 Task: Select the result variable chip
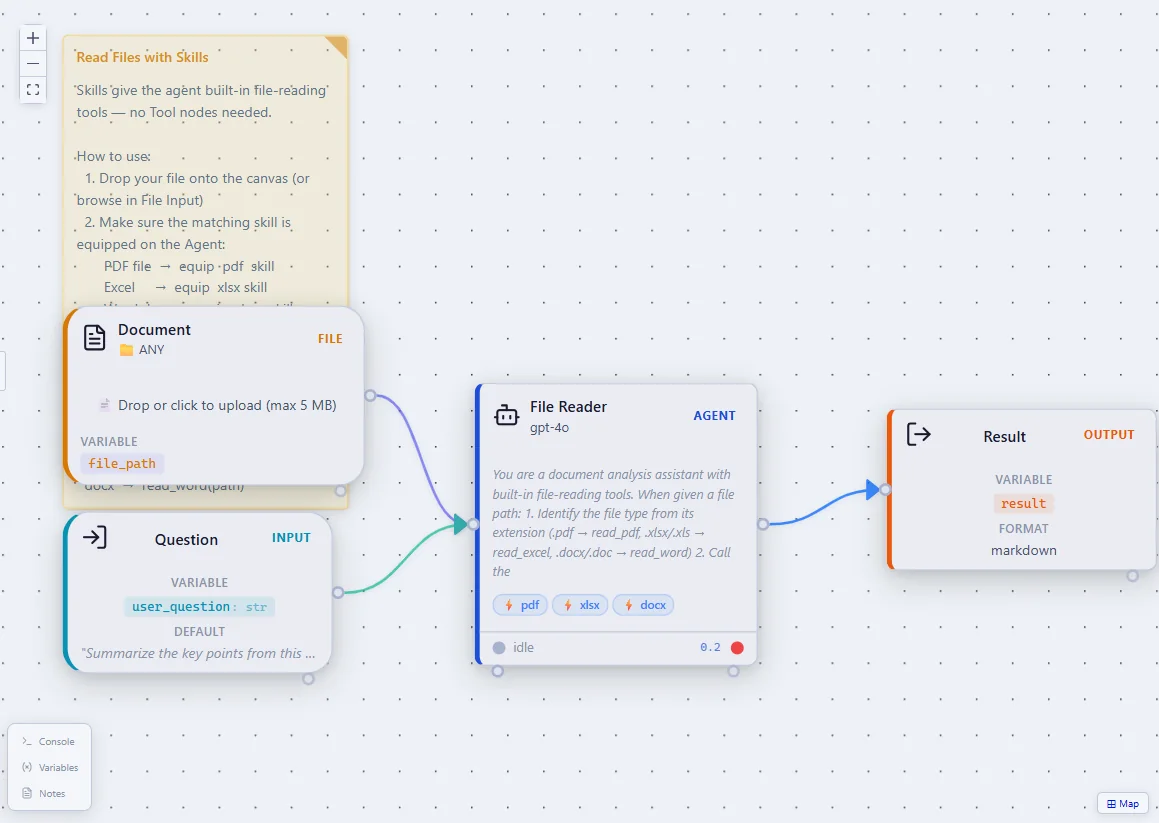[x=1023, y=504]
